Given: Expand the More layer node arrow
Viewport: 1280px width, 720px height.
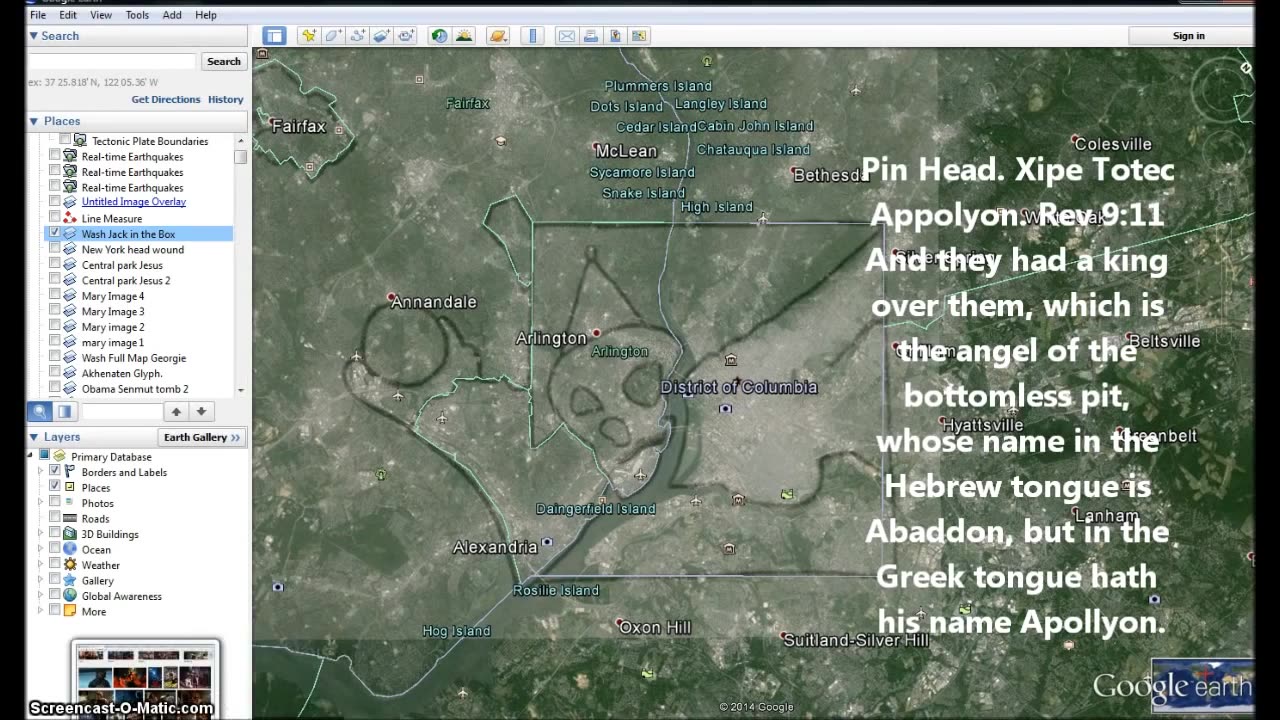Looking at the screenshot, I should coord(41,611).
